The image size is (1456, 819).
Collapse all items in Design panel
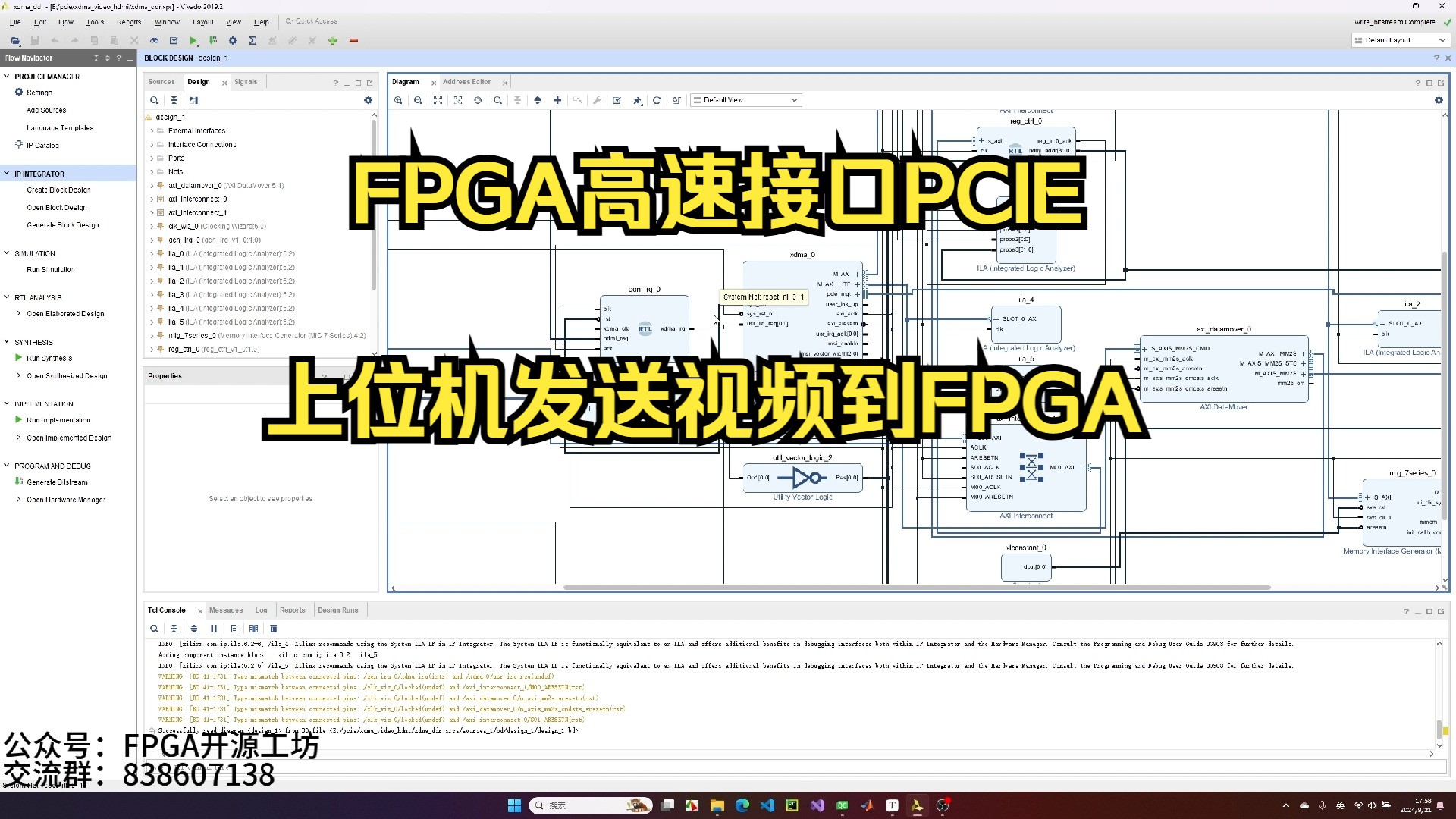(174, 100)
